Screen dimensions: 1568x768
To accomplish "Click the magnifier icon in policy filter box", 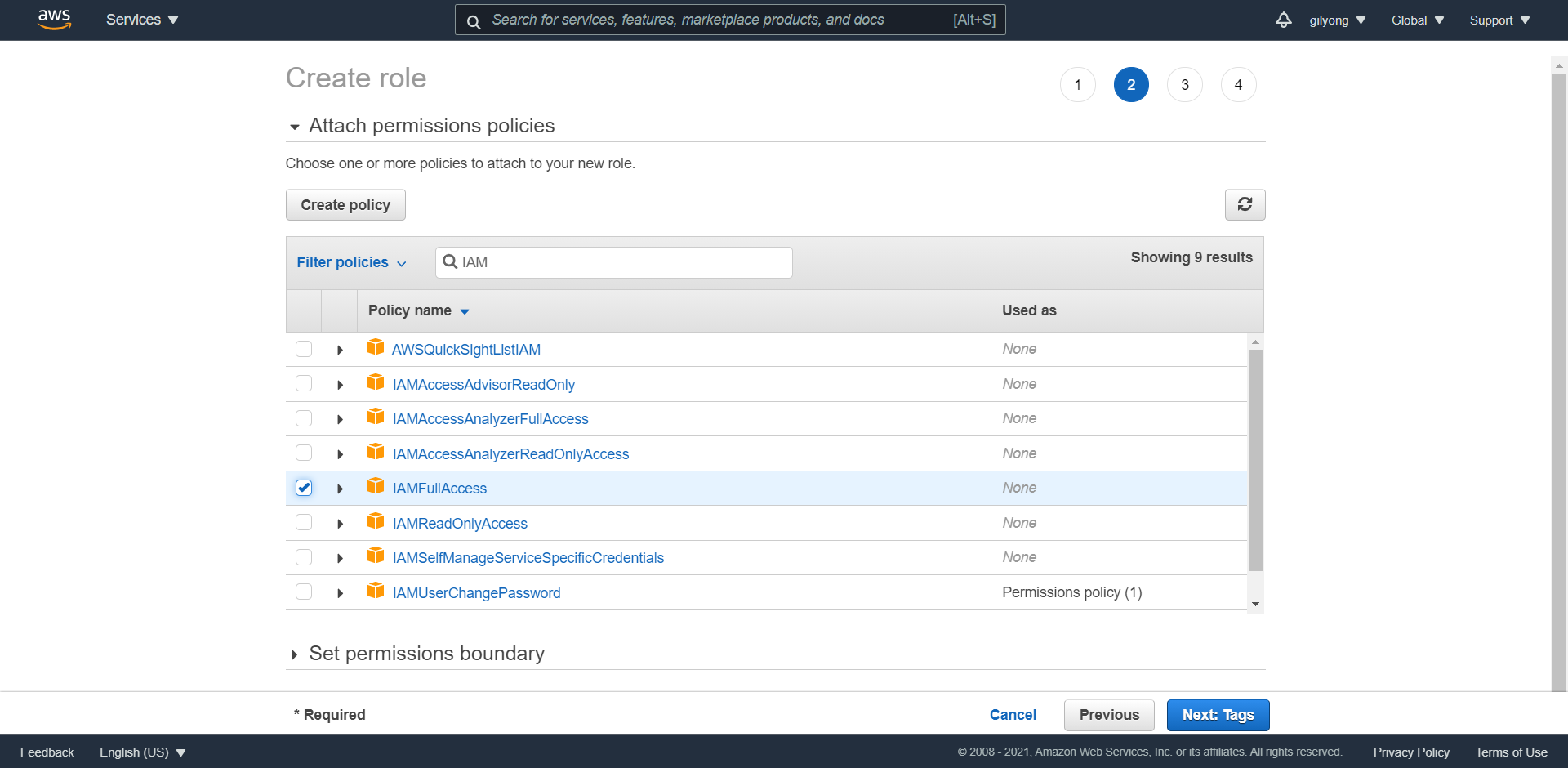I will (x=449, y=261).
